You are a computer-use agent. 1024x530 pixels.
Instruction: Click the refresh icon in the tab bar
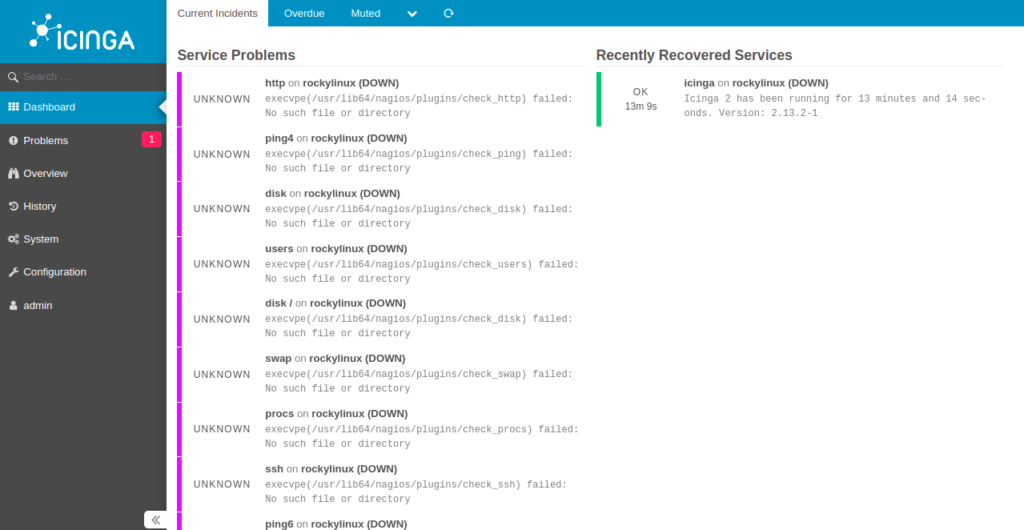point(449,13)
